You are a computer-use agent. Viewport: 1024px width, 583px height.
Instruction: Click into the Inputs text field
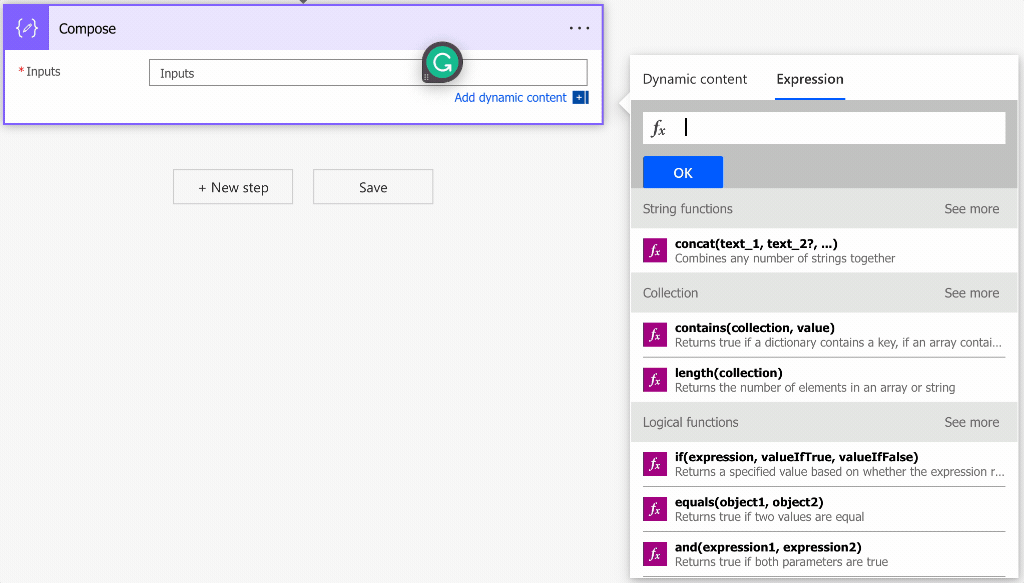pos(290,73)
